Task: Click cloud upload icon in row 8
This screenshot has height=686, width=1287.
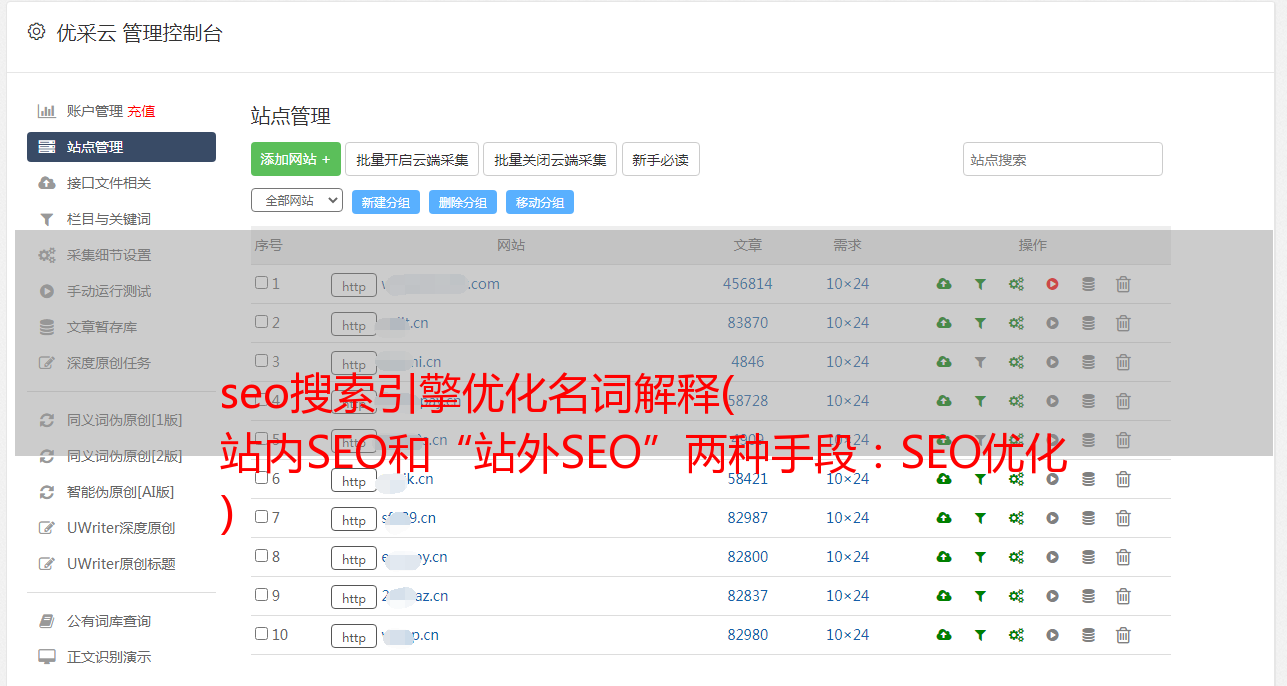Action: click(944, 557)
